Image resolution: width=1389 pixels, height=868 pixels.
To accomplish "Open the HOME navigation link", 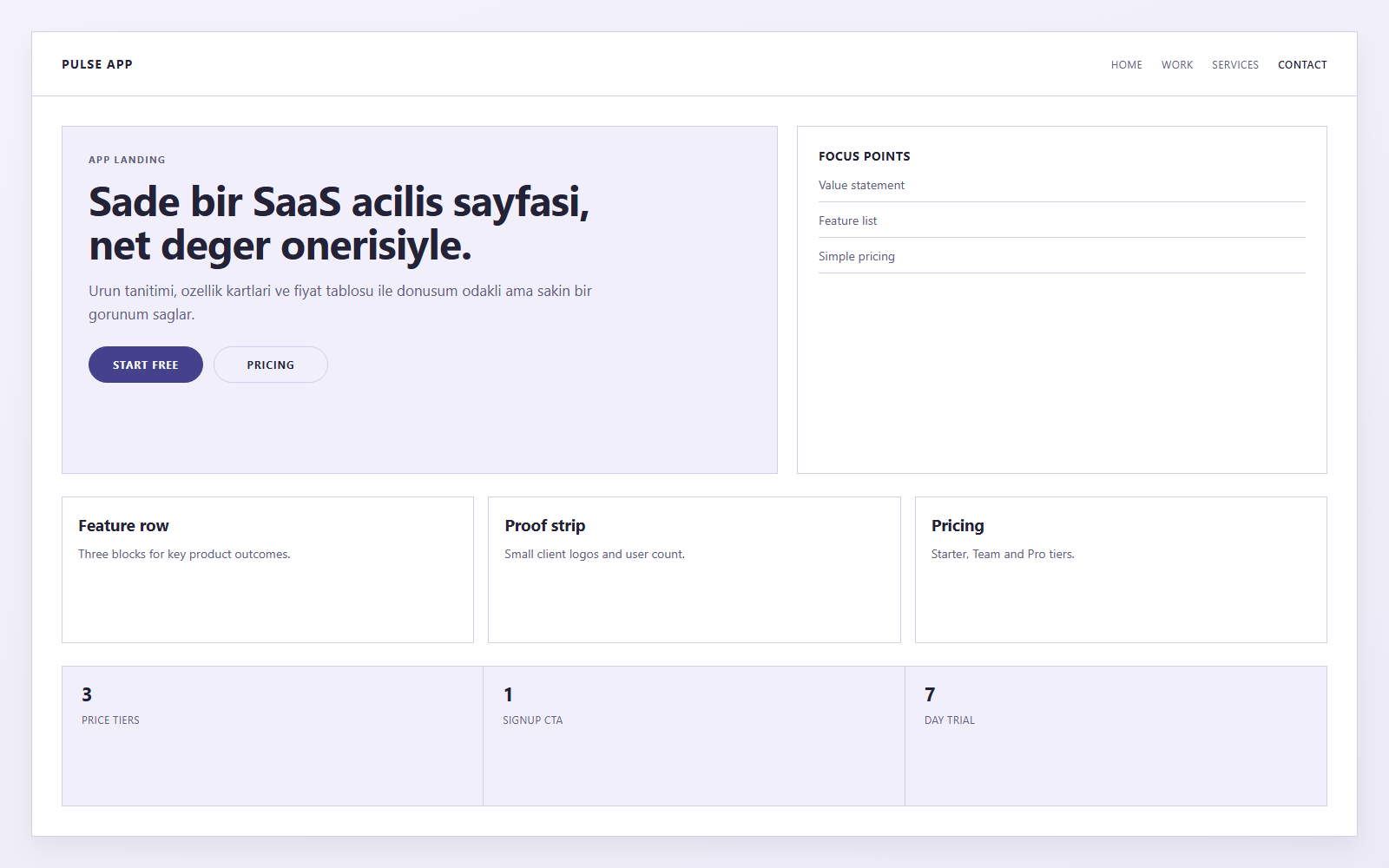I will 1126,64.
